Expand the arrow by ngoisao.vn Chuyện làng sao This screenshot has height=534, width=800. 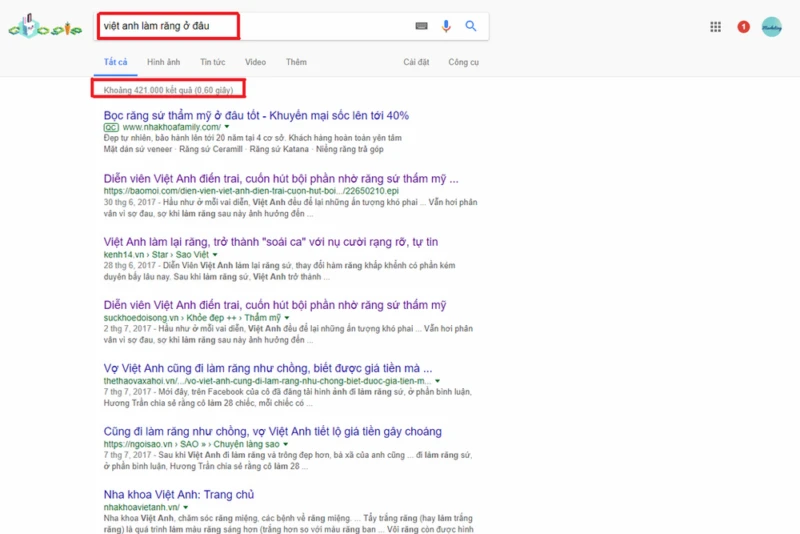pyautogui.click(x=285, y=444)
